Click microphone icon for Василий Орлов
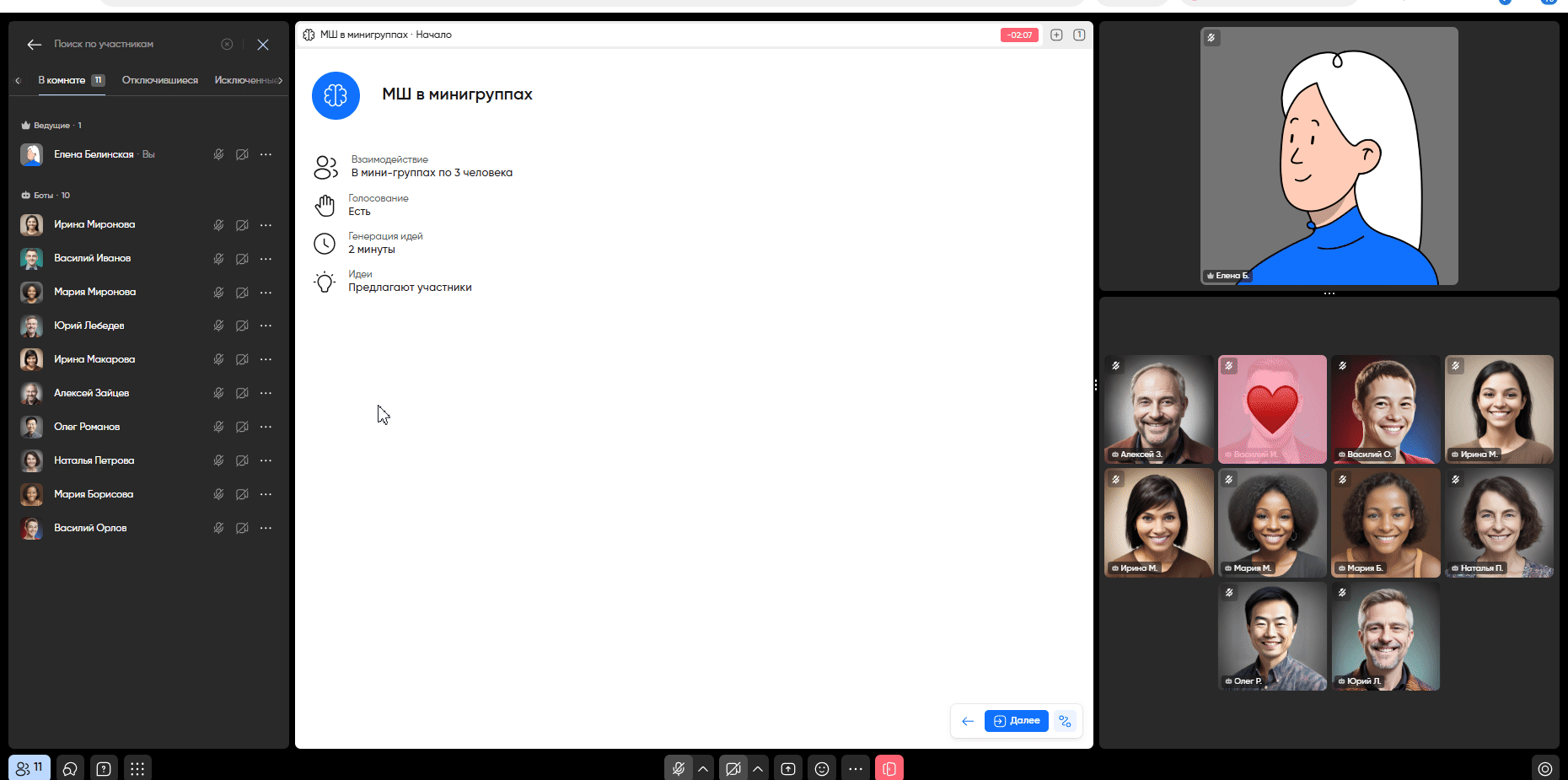1568x780 pixels. click(218, 528)
